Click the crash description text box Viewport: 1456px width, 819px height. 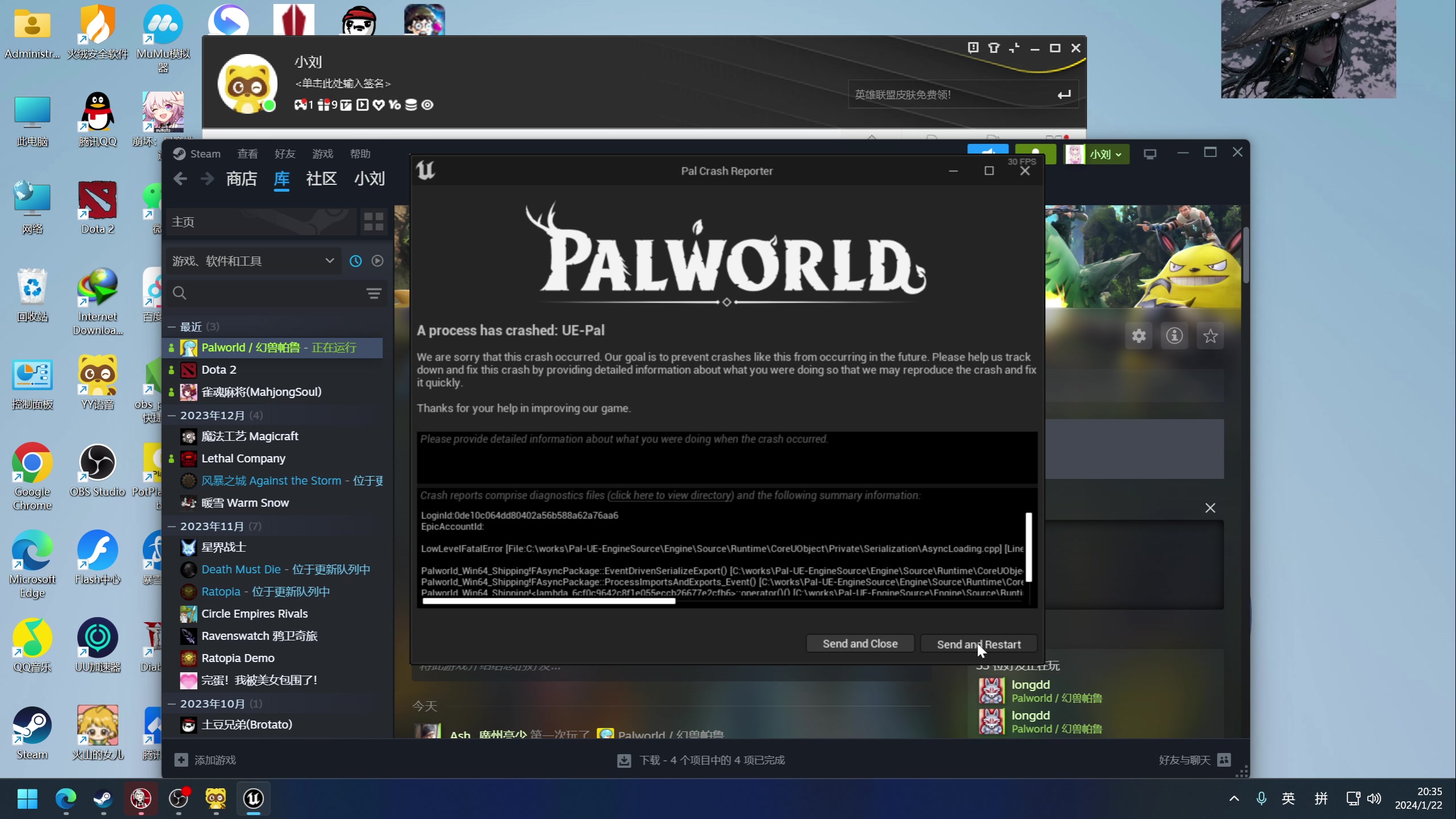click(x=727, y=457)
